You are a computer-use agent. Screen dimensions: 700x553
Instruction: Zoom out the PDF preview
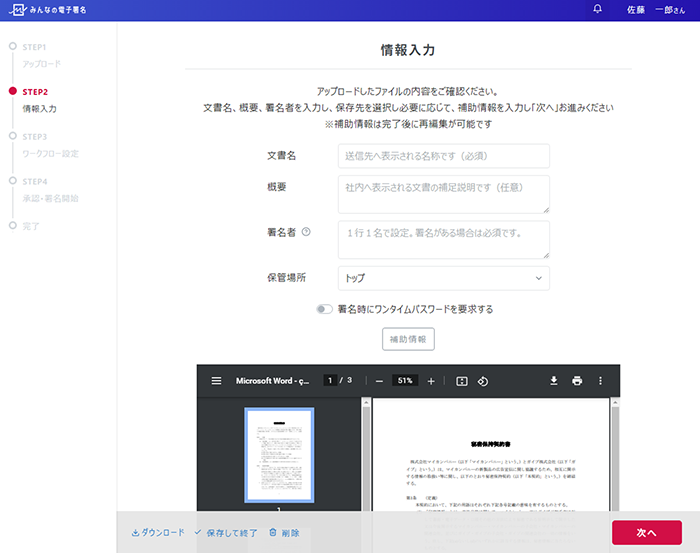[x=379, y=381]
